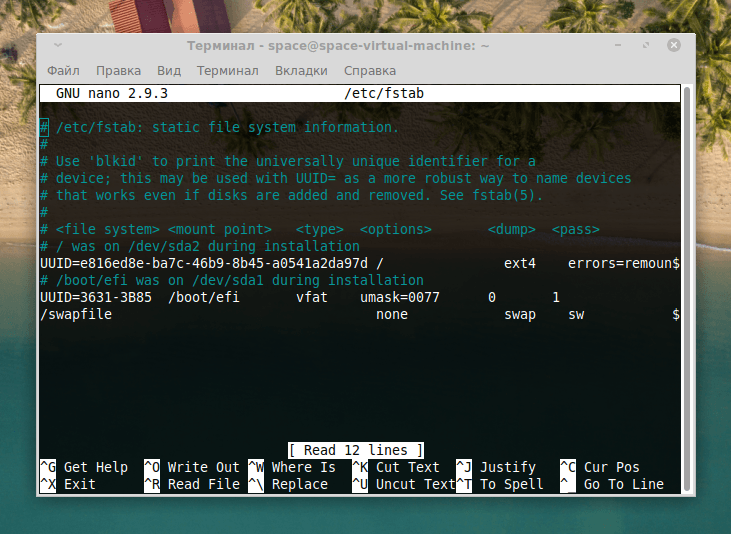Click the '/boot/efi was on /dev/sda1' comment
731x534 pixels.
tap(232, 280)
